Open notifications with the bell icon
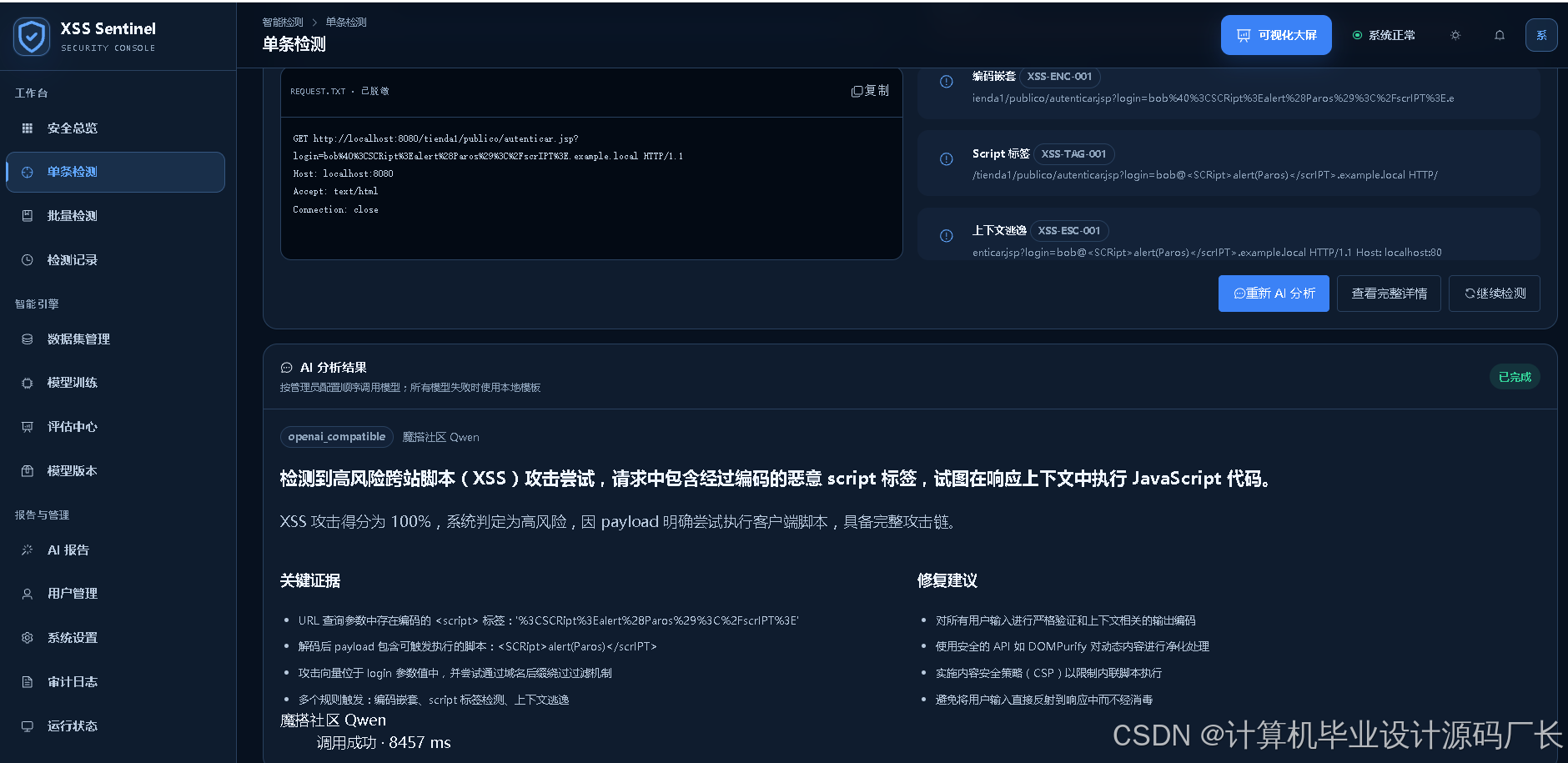The height and width of the screenshot is (763, 1568). click(1500, 35)
